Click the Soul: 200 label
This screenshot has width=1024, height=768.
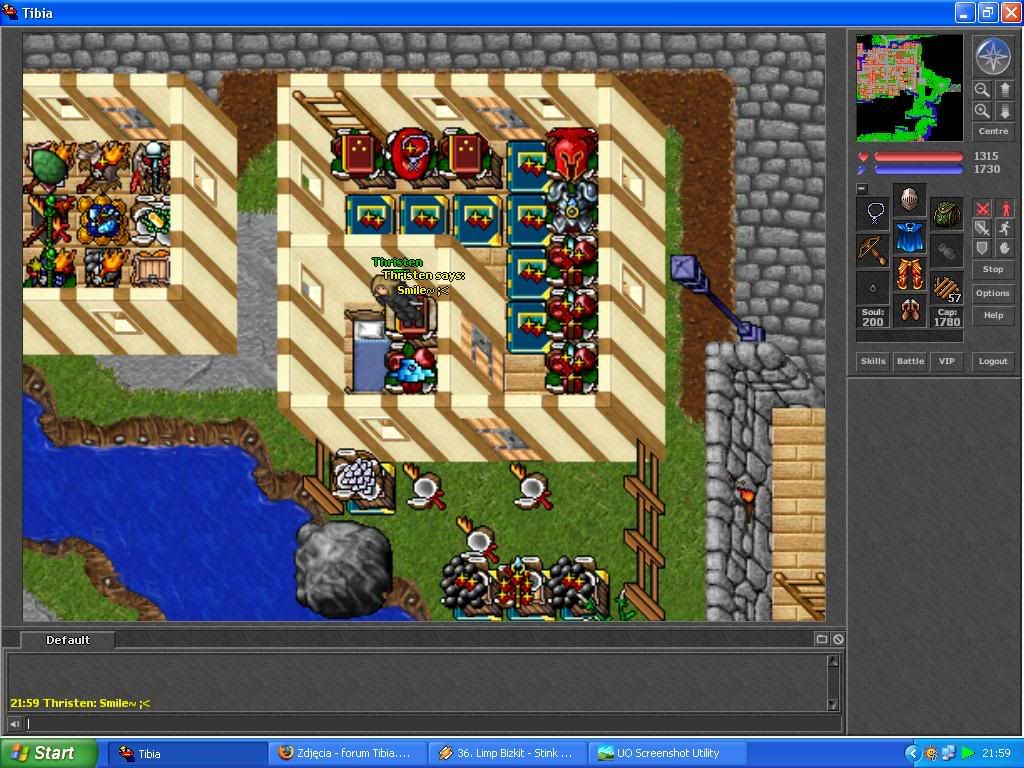pyautogui.click(x=873, y=317)
